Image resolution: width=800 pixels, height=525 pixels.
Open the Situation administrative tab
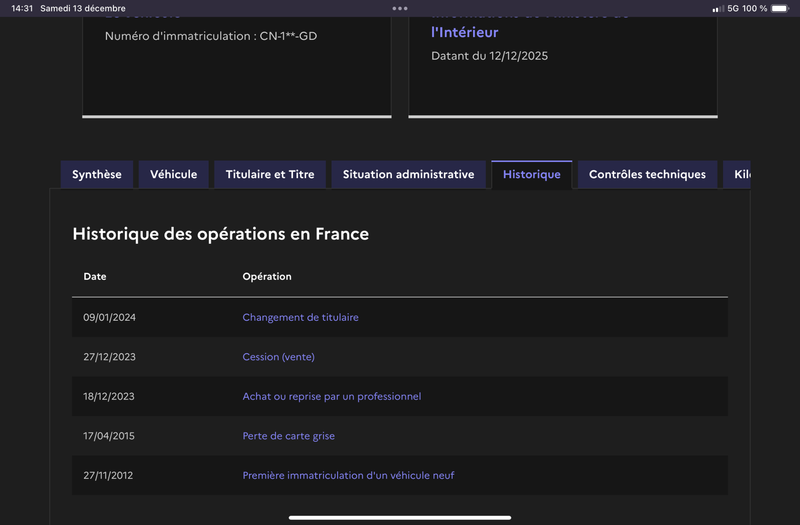(408, 174)
